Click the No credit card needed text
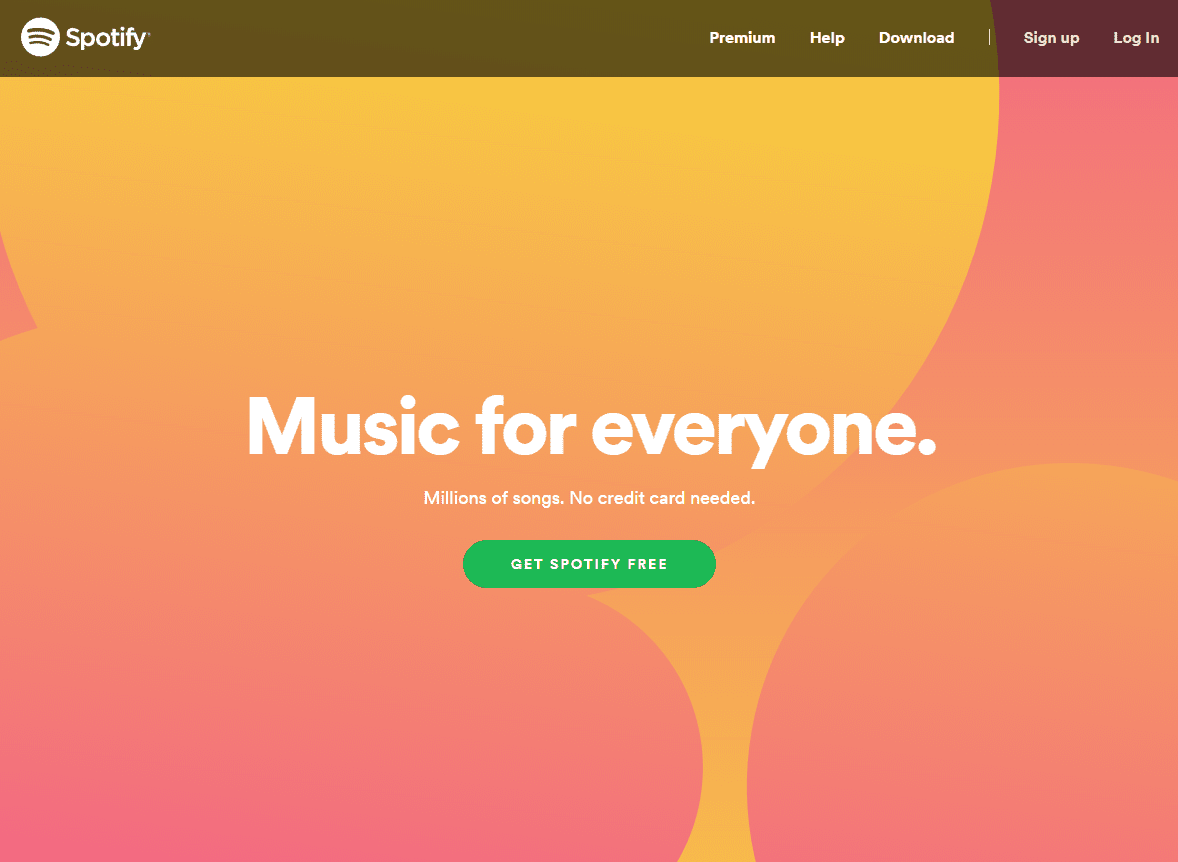The width and height of the screenshot is (1178, 862). coord(662,498)
